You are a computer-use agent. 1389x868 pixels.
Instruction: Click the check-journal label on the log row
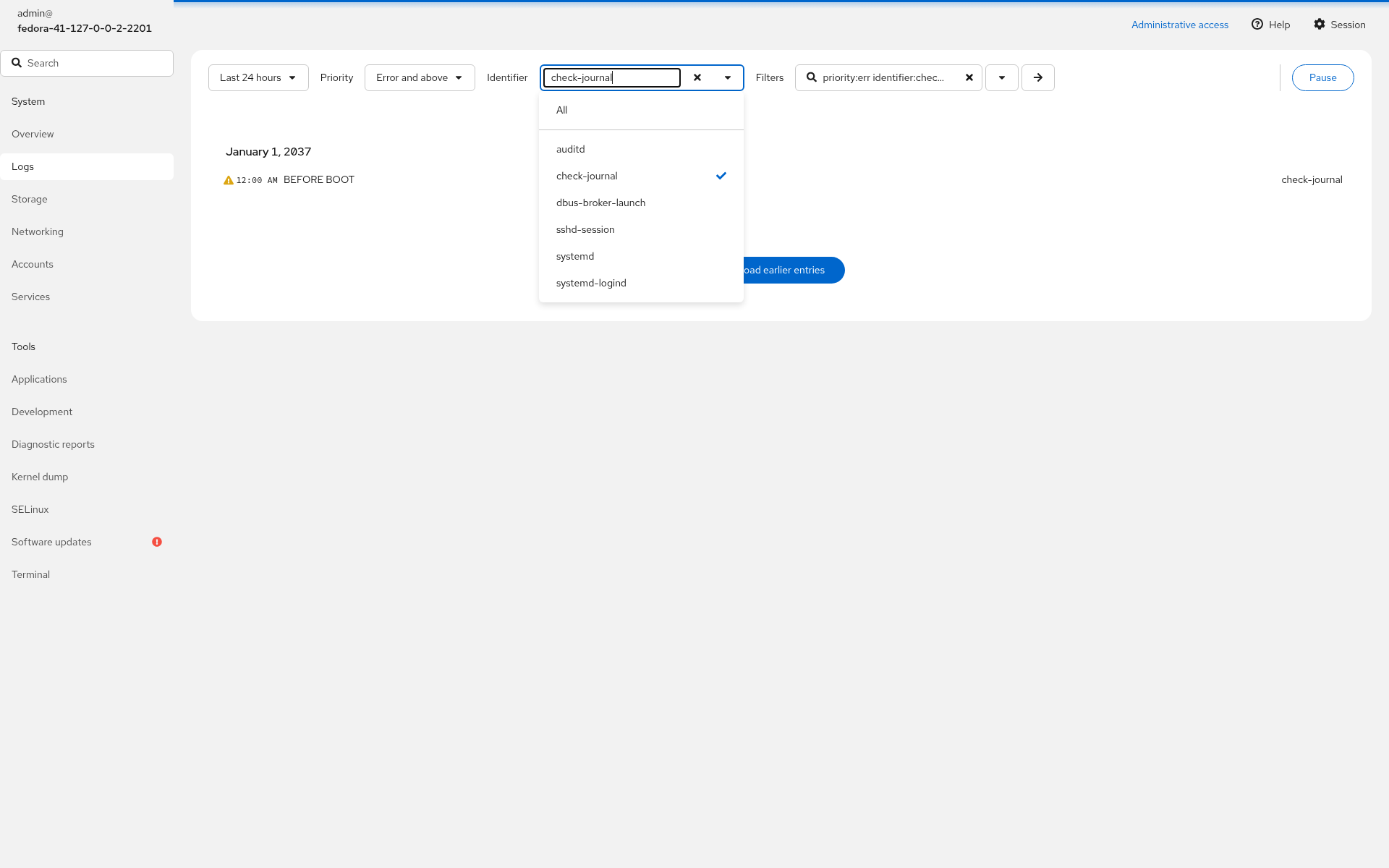coord(1312,179)
